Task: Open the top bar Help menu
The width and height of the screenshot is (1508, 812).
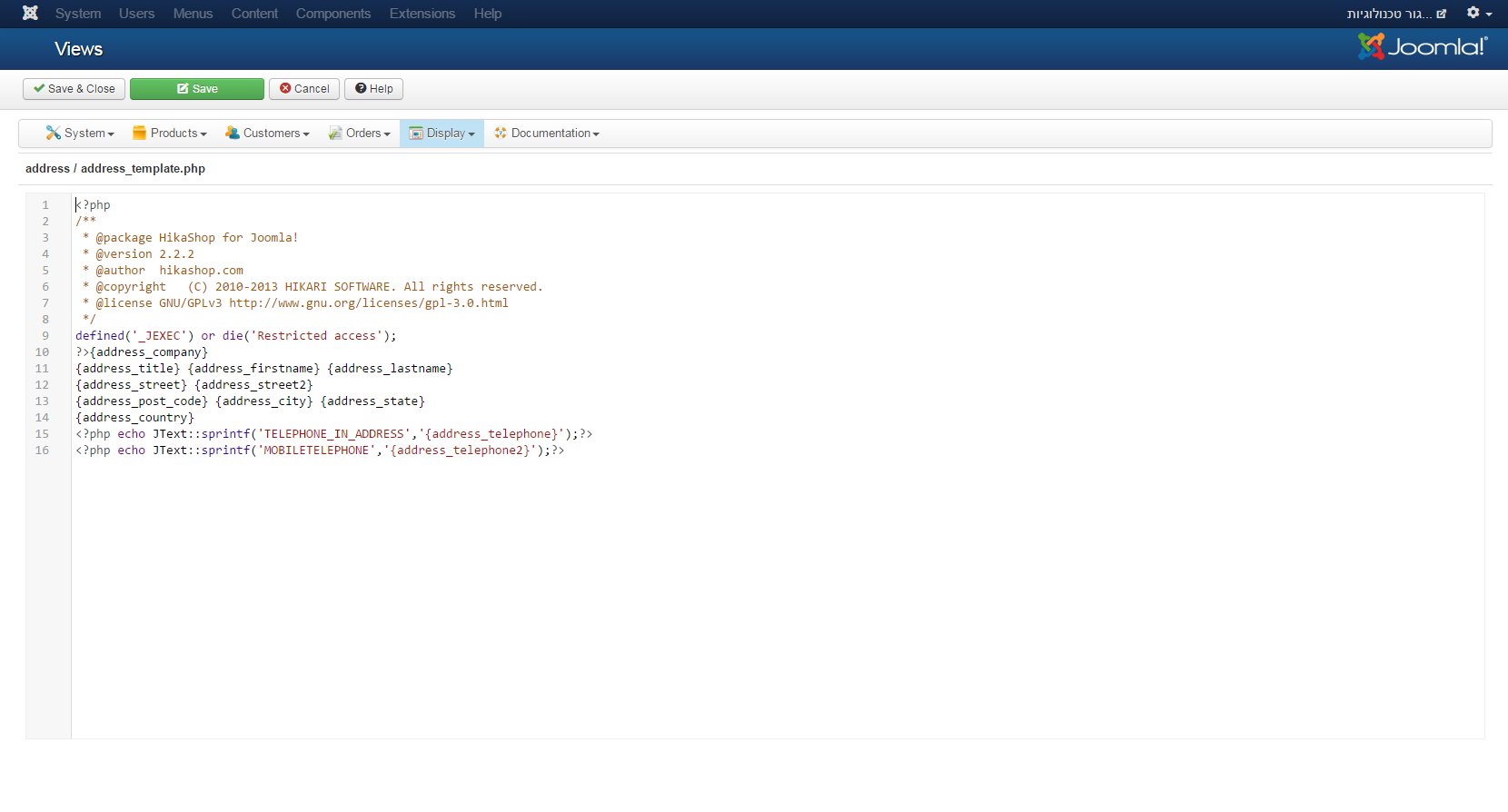Action: [488, 14]
